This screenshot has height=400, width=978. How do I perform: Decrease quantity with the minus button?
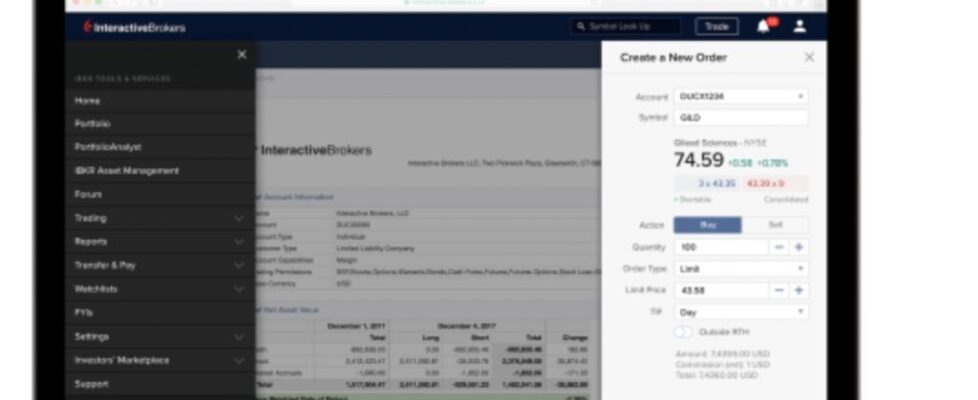click(778, 247)
